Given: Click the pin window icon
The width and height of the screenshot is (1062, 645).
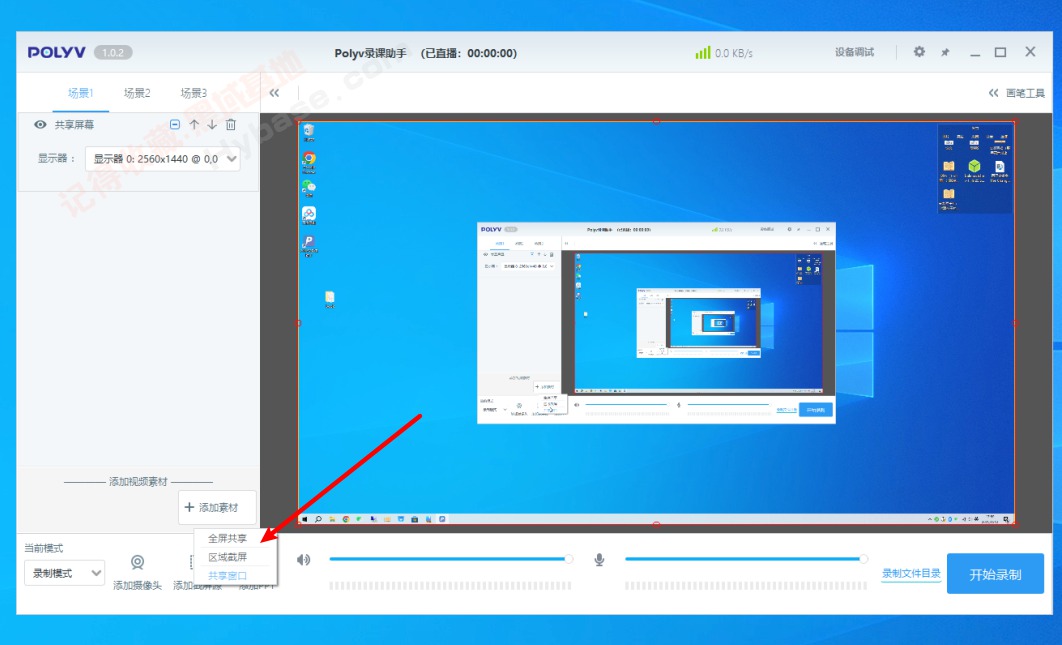Looking at the screenshot, I should coord(945,52).
